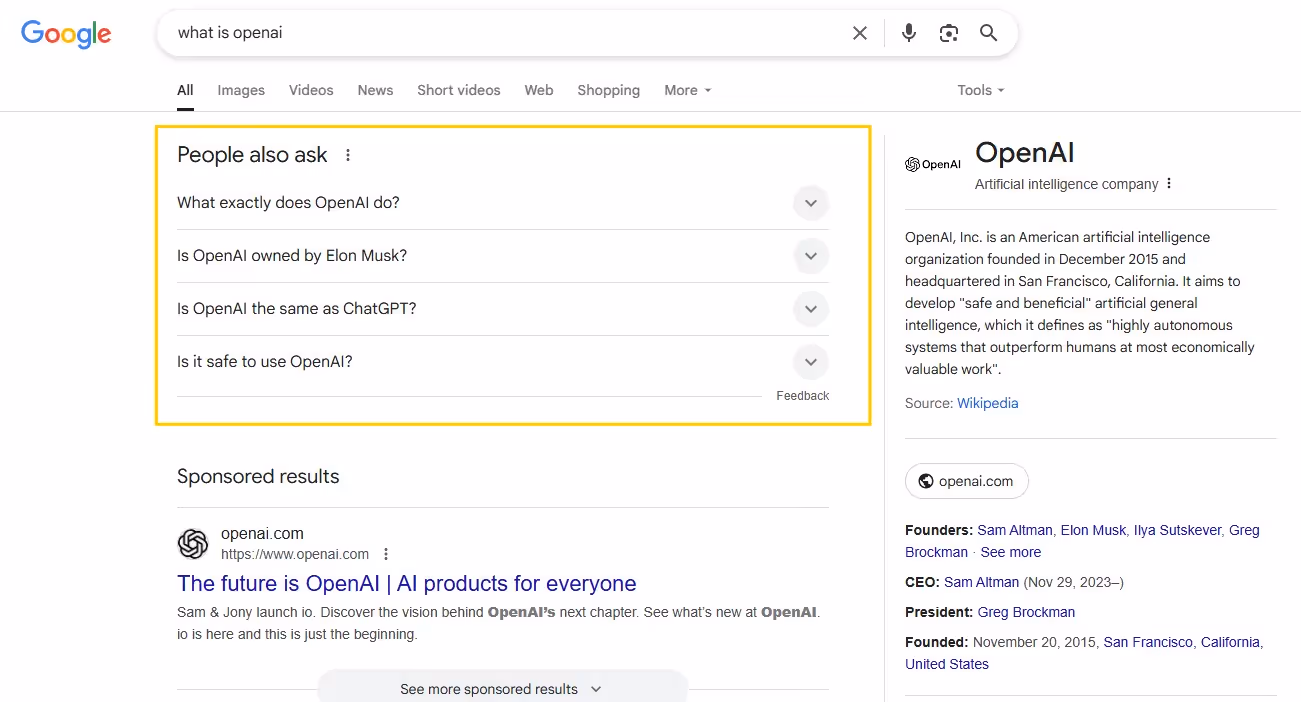Open San Francisco link in Founded row
Viewport: 1301px width, 702px height.
pos(1148,642)
